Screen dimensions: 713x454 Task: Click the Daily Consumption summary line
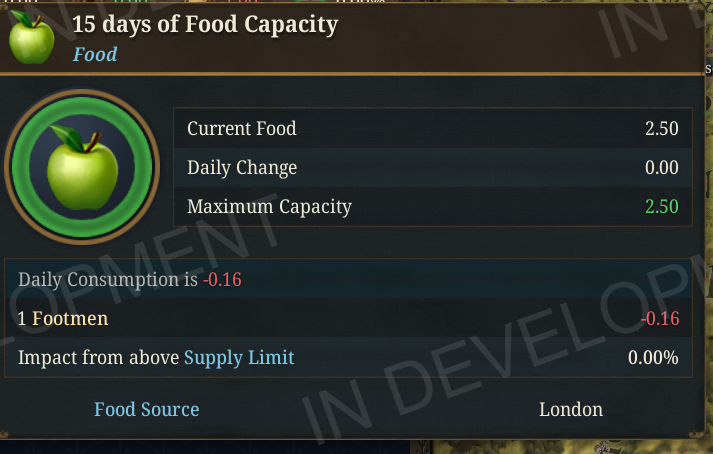(x=108, y=279)
